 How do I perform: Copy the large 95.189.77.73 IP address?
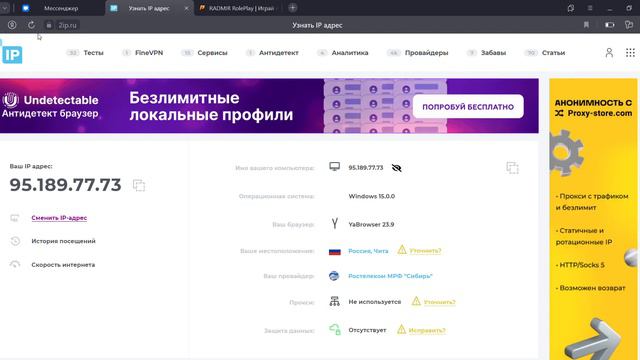pos(139,185)
